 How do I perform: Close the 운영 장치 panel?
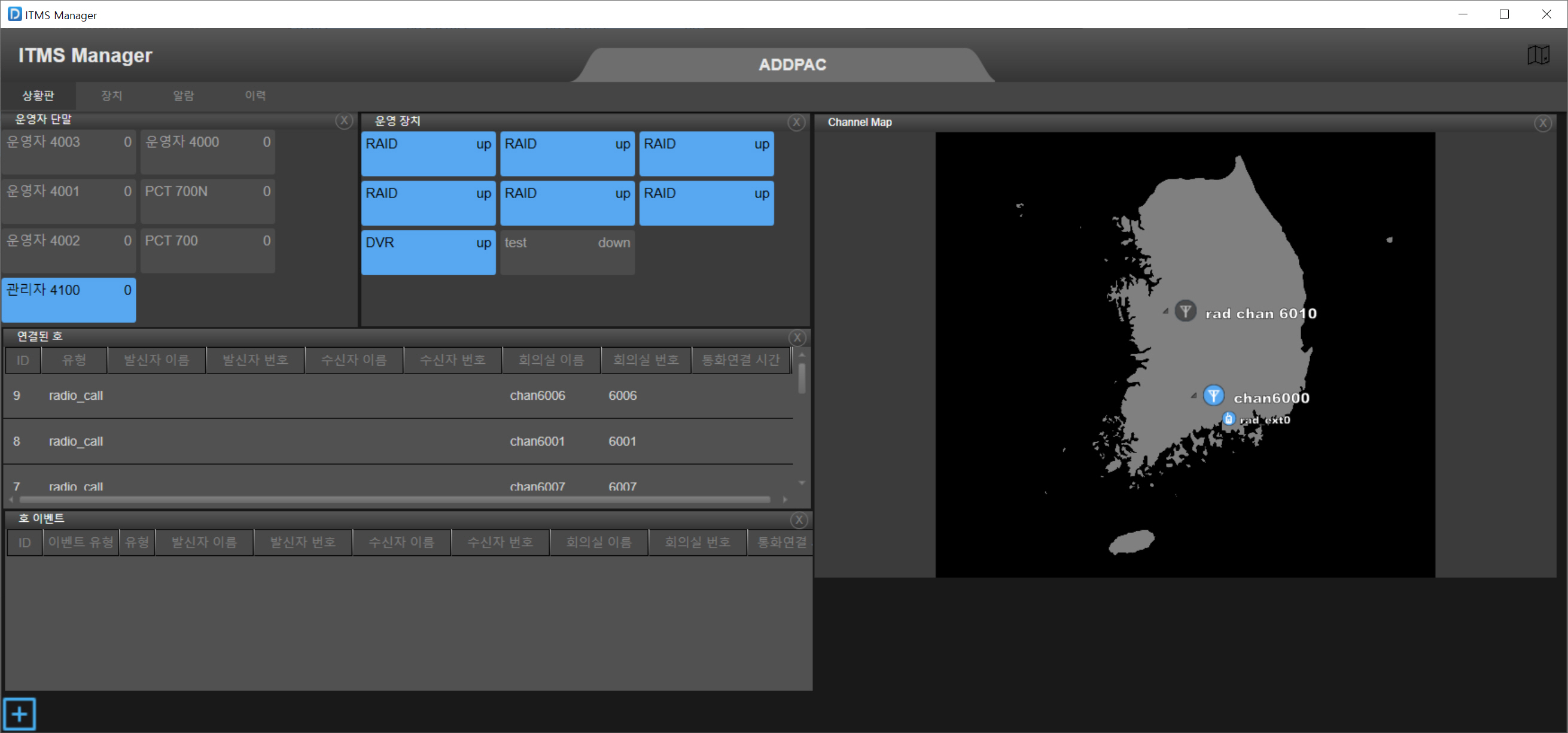coord(796,123)
